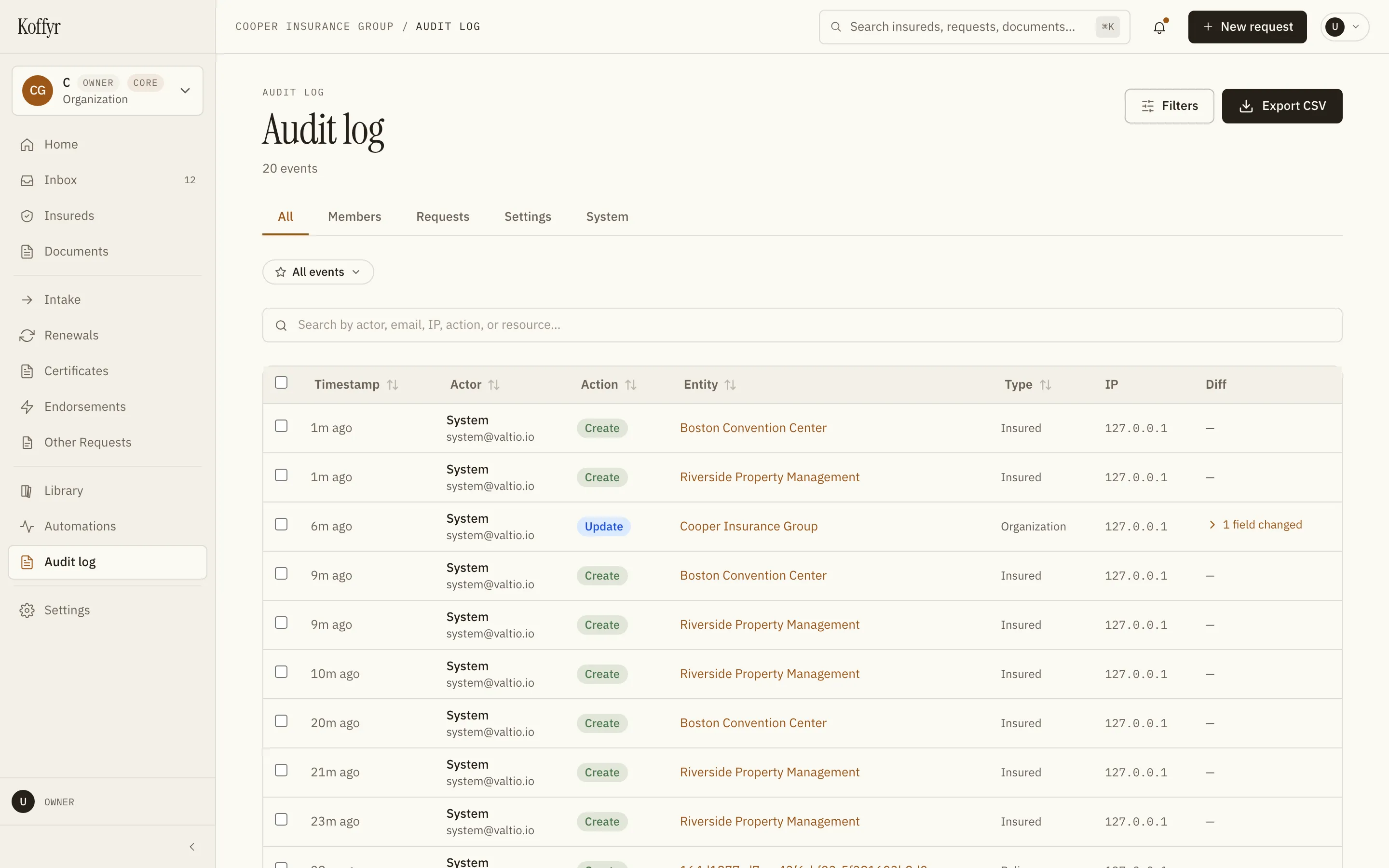Sort by Type column arrows
Screen dimensions: 1389x868
pyautogui.click(x=1046, y=385)
